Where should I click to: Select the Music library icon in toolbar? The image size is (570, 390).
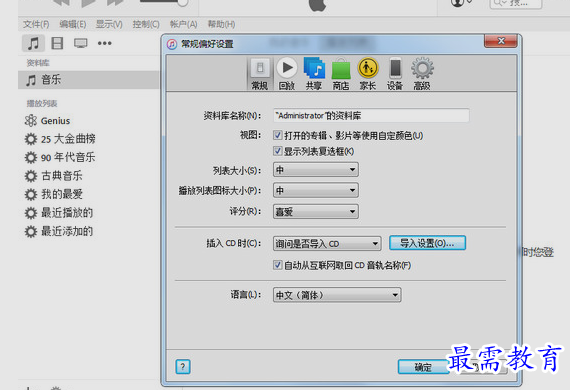[x=33, y=43]
